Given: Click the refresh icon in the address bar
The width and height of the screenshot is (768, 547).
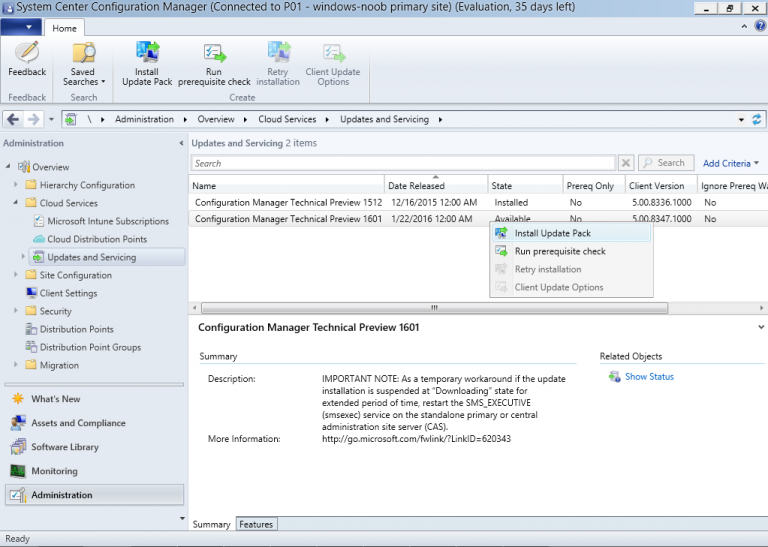Looking at the screenshot, I should coord(756,120).
